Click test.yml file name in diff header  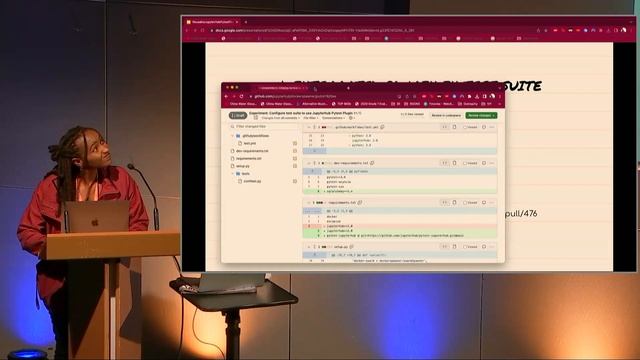357,127
